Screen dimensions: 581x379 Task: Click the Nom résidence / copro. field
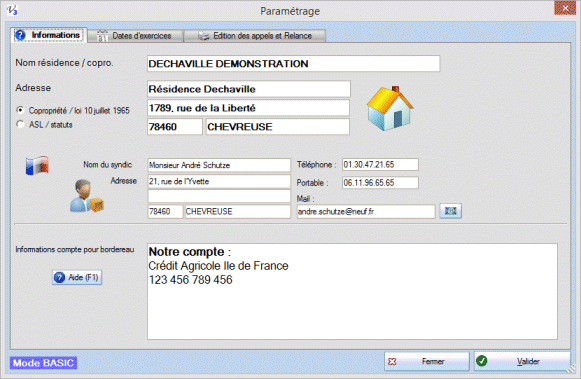tap(293, 64)
